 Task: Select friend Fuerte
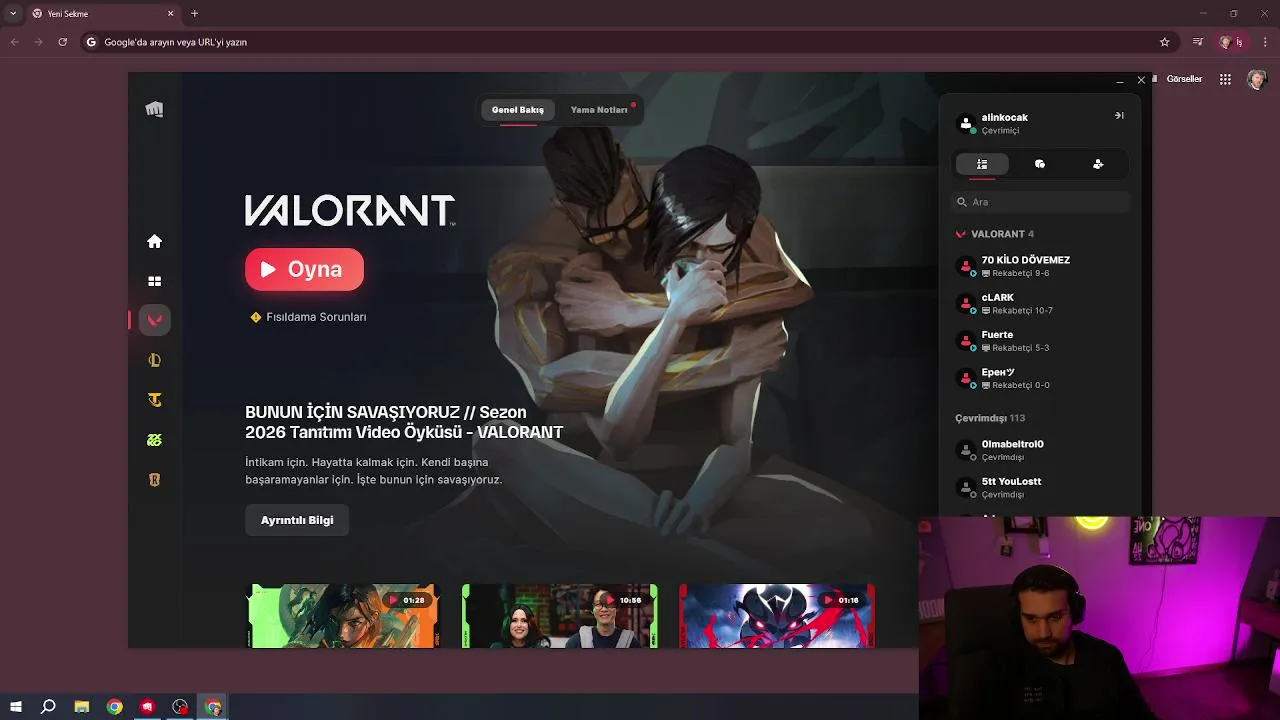click(x=1040, y=341)
